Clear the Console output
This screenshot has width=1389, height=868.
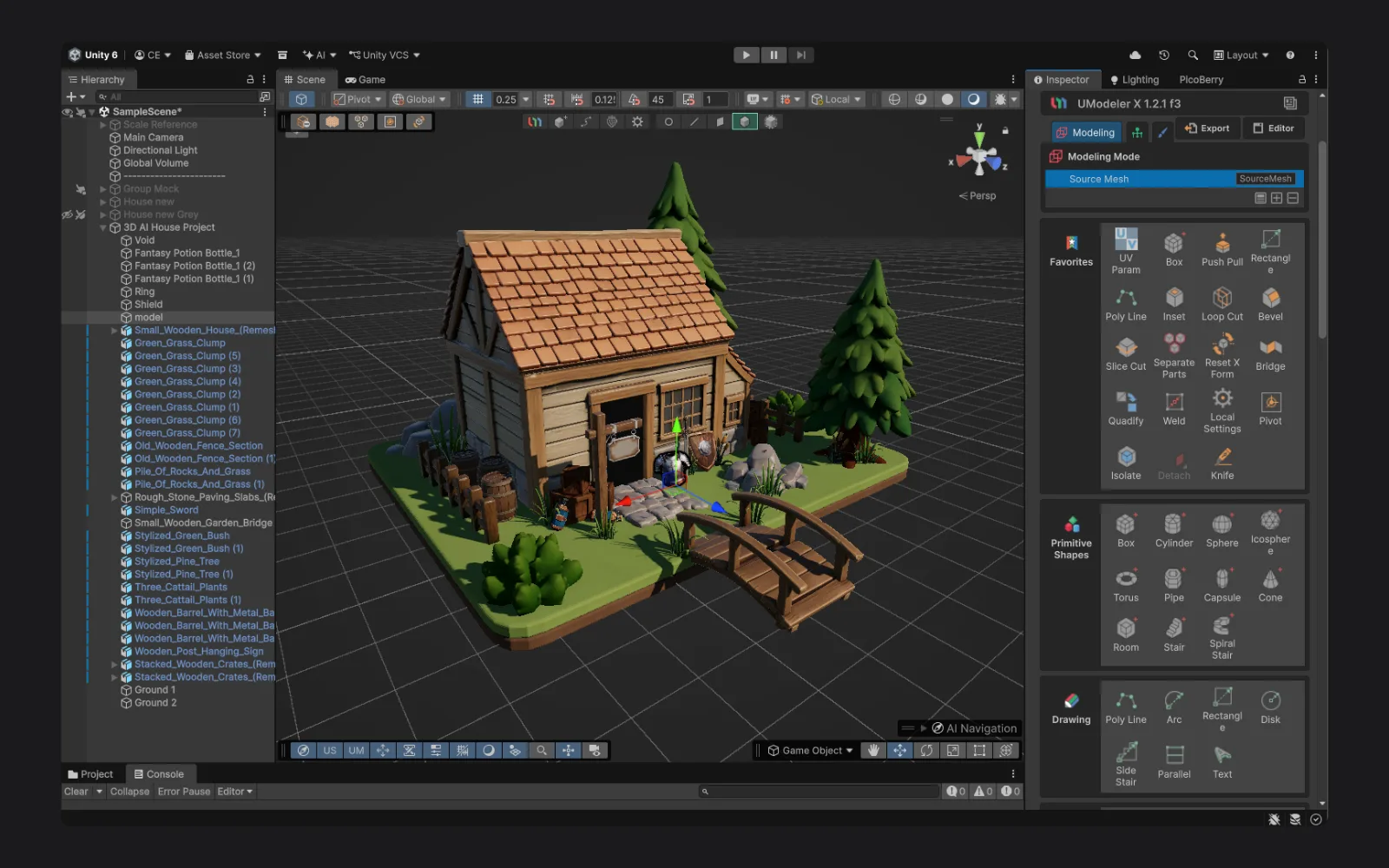pos(76,792)
